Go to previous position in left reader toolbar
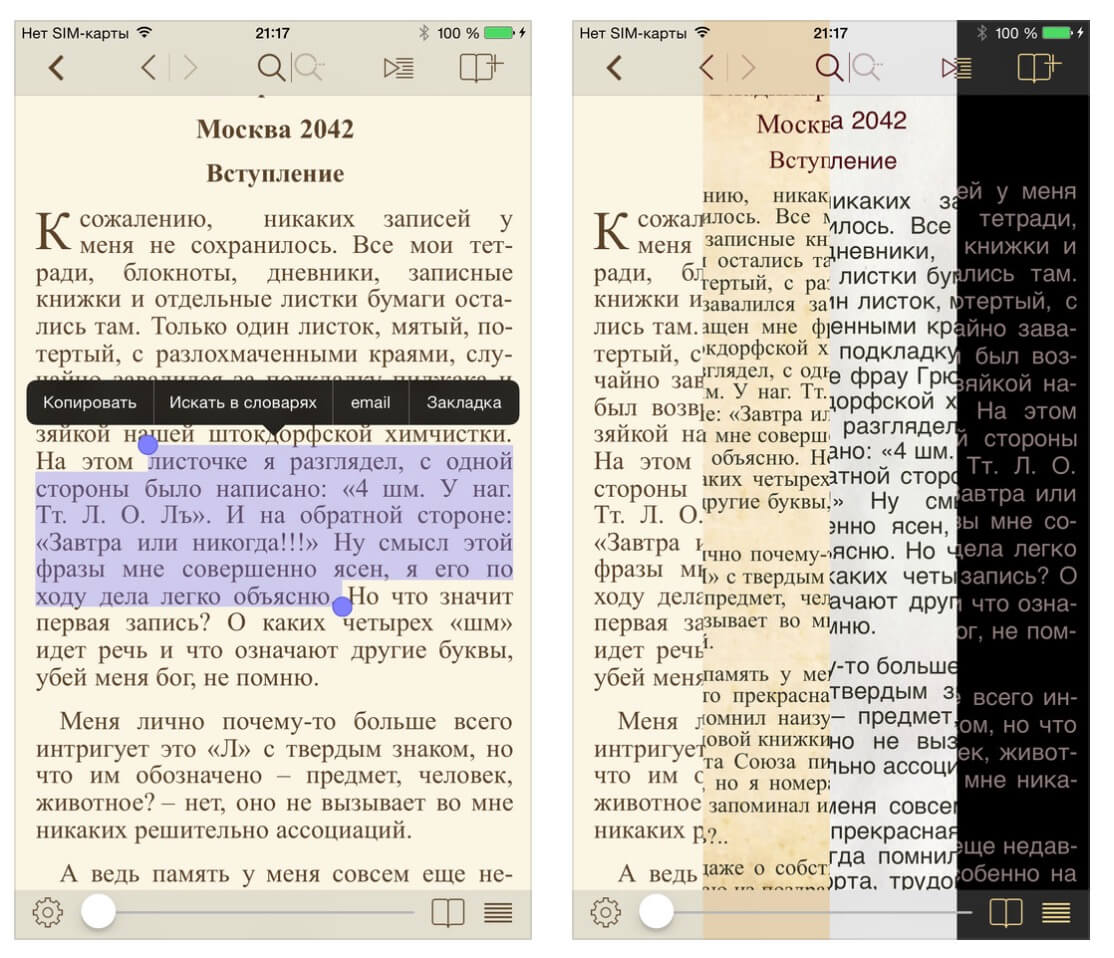This screenshot has width=1114, height=958. pyautogui.click(x=148, y=68)
